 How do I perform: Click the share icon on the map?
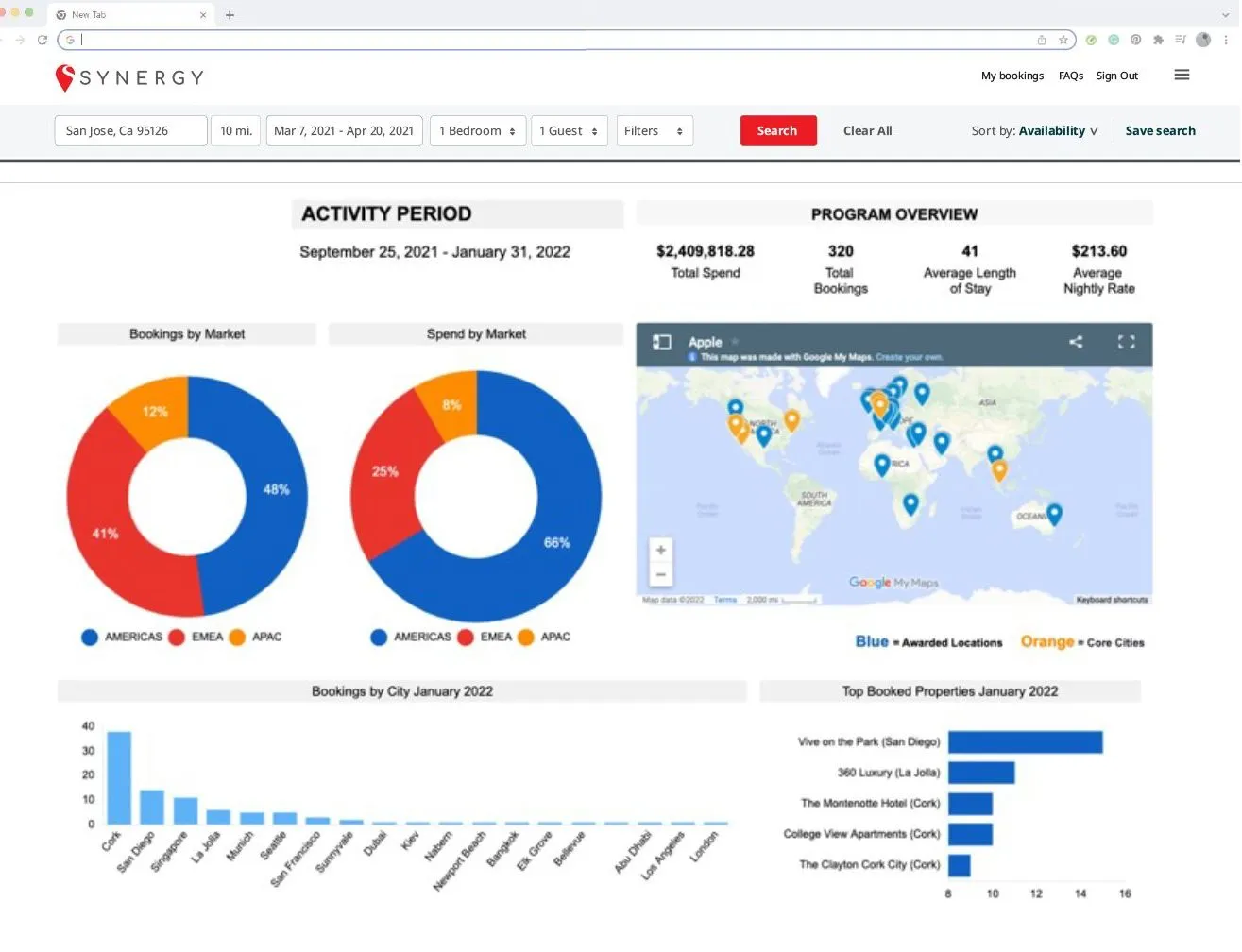pyautogui.click(x=1075, y=344)
